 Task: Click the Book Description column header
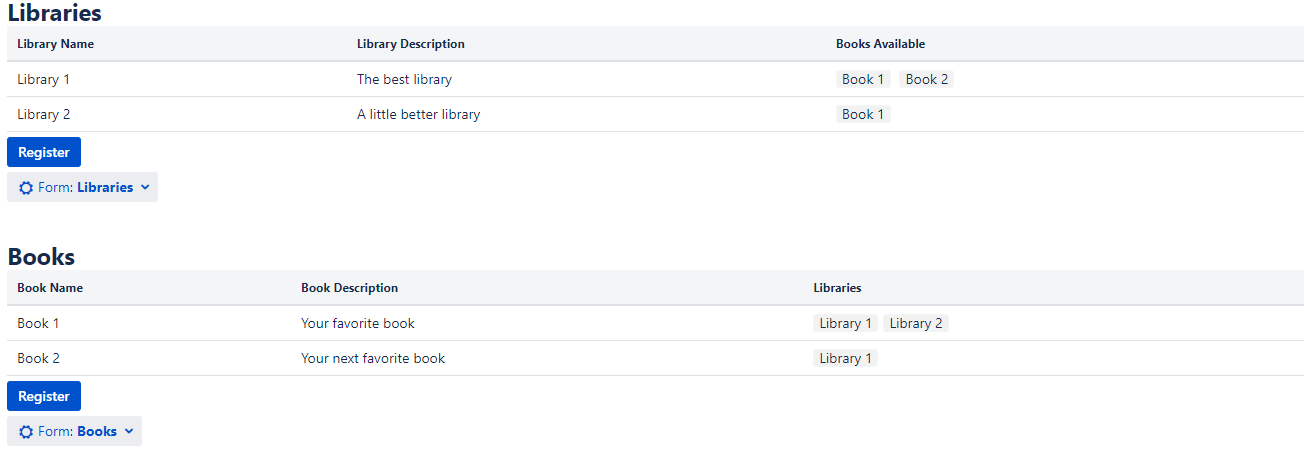pos(350,288)
